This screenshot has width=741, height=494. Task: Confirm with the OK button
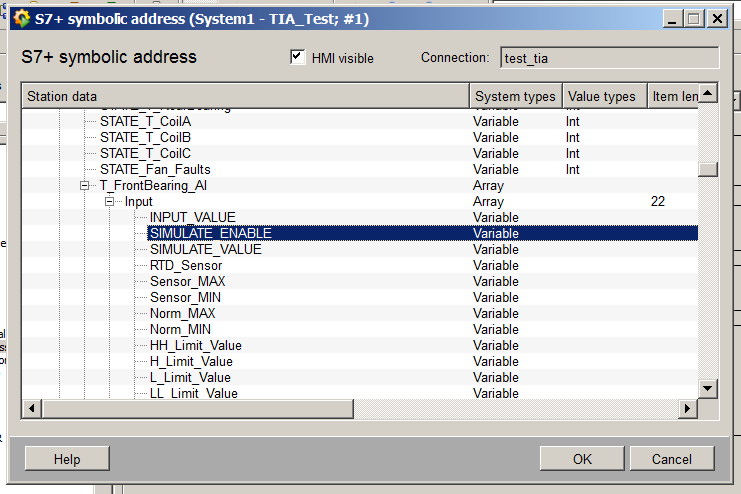click(x=581, y=459)
